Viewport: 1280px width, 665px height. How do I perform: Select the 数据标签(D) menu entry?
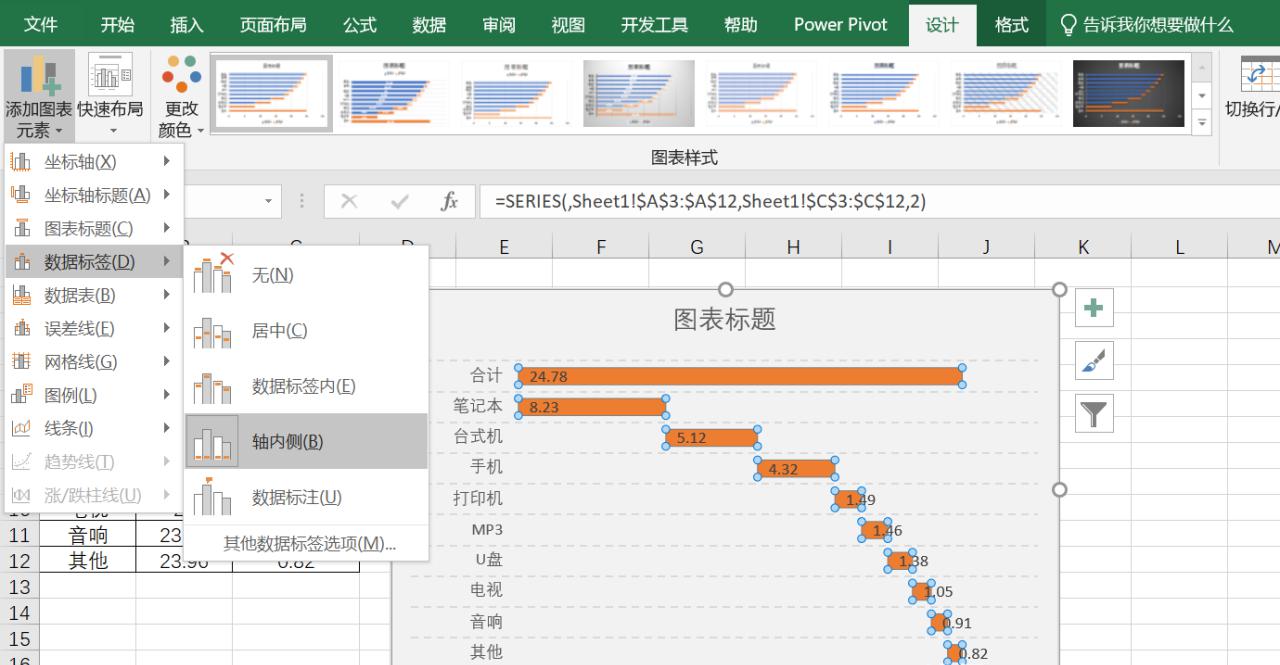tap(94, 262)
